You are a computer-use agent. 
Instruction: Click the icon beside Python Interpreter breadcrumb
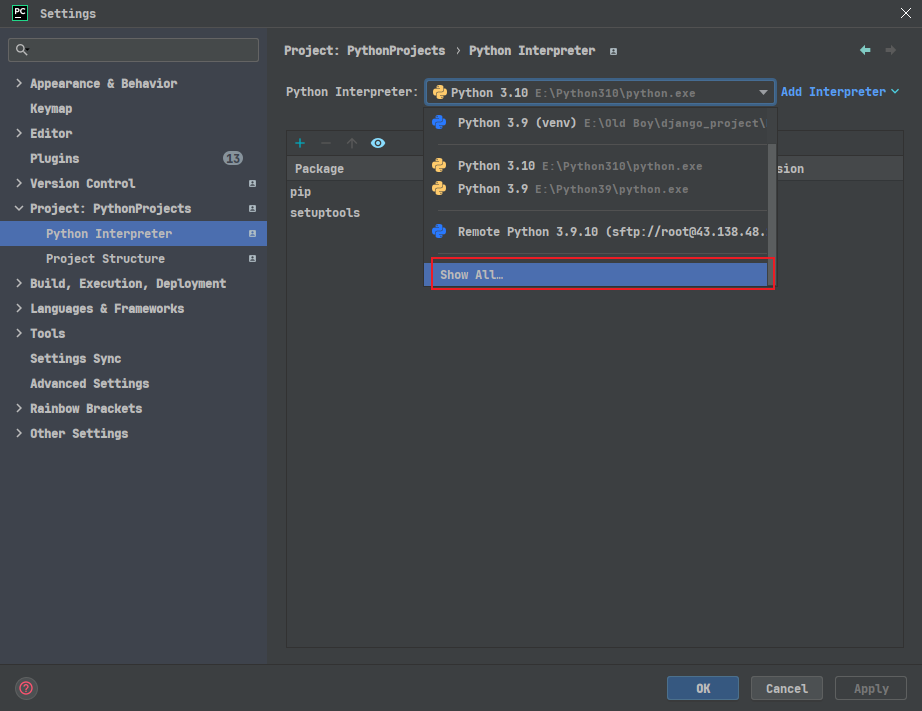coord(613,52)
